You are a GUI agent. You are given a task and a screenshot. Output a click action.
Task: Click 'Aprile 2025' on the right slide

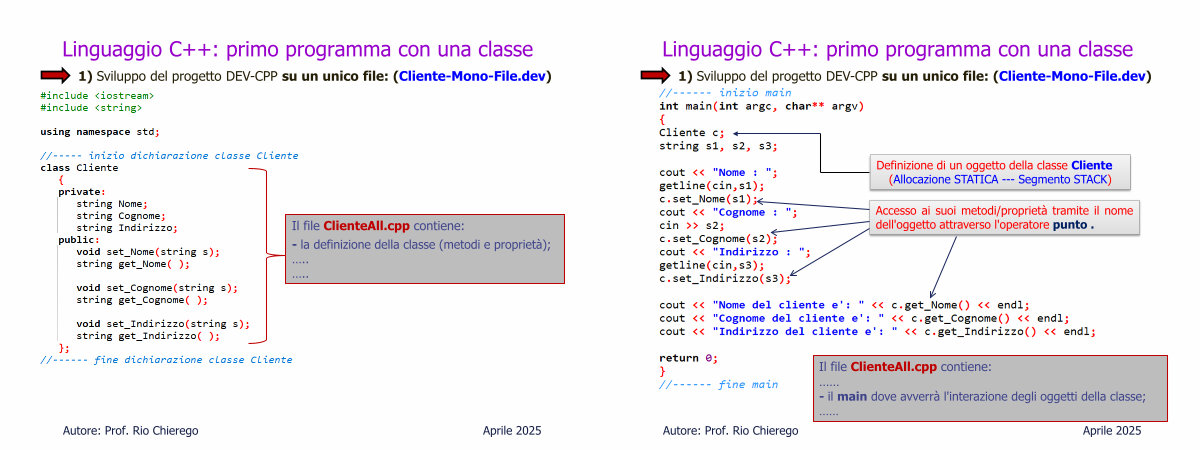coord(1112,430)
